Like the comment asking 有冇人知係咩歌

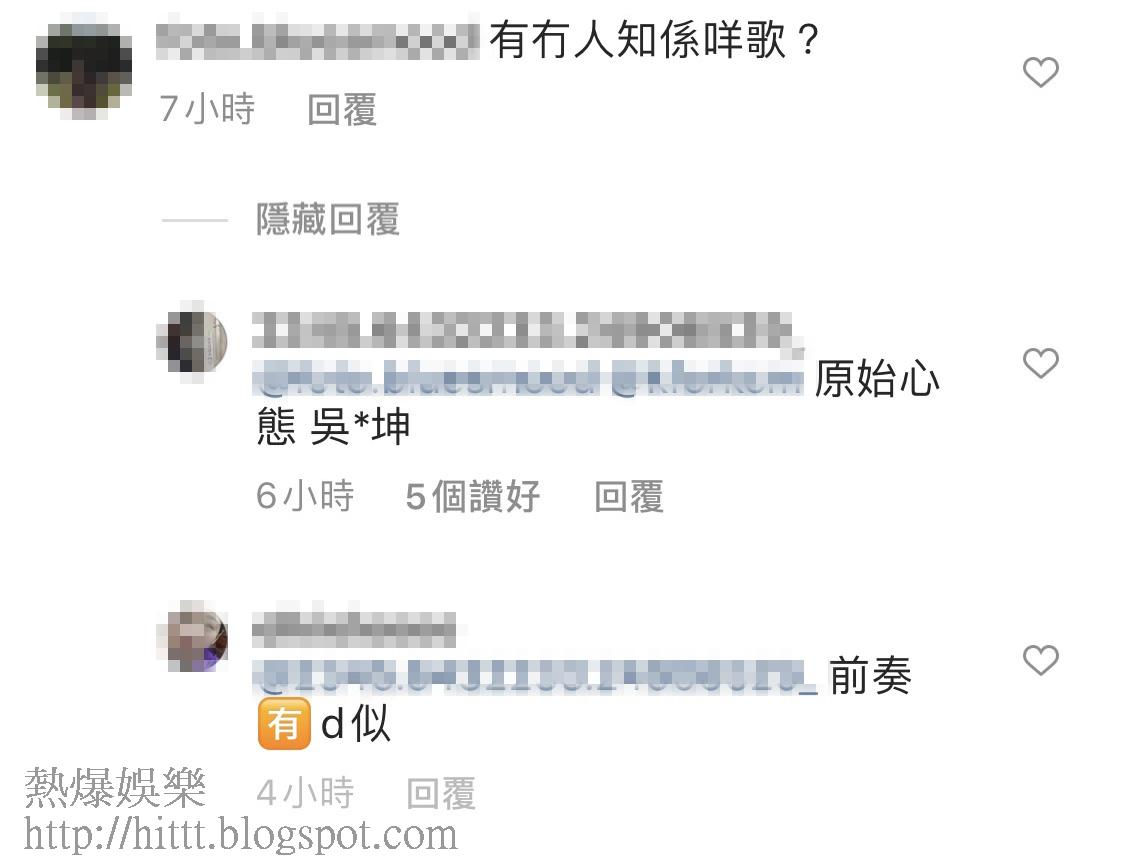tap(1040, 72)
